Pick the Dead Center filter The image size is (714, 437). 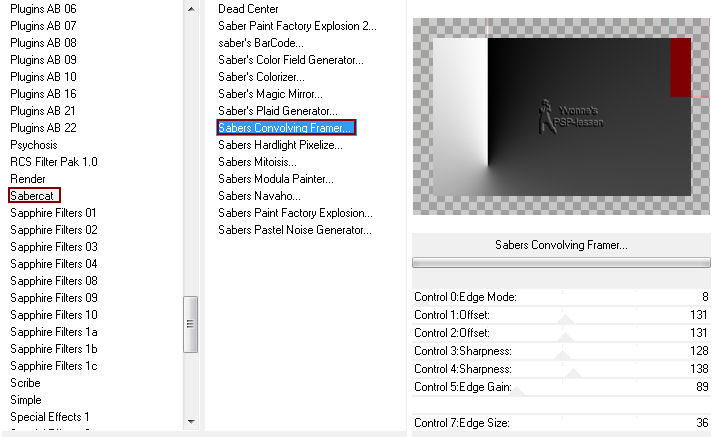tap(248, 9)
